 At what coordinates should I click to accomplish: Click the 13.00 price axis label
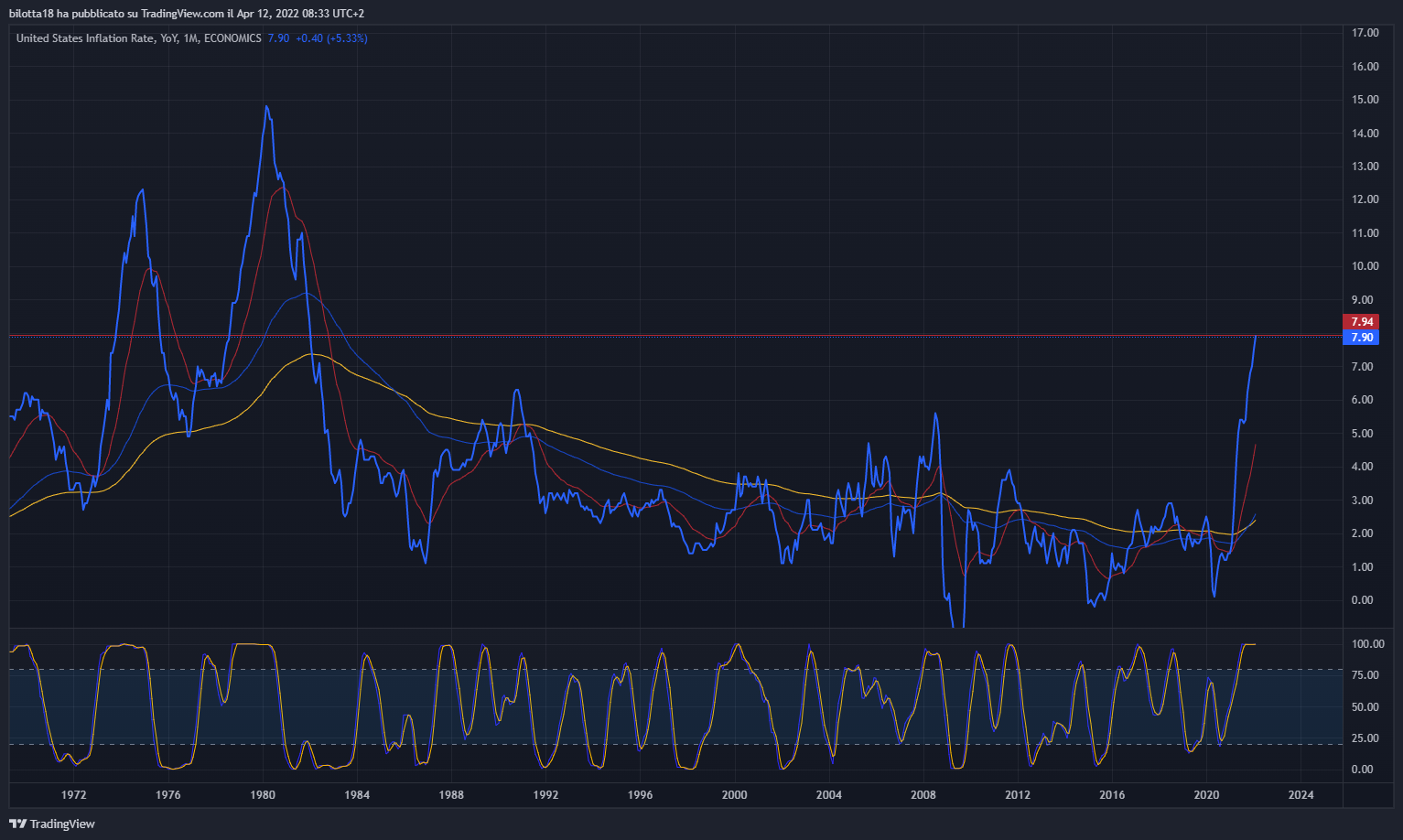pos(1365,167)
